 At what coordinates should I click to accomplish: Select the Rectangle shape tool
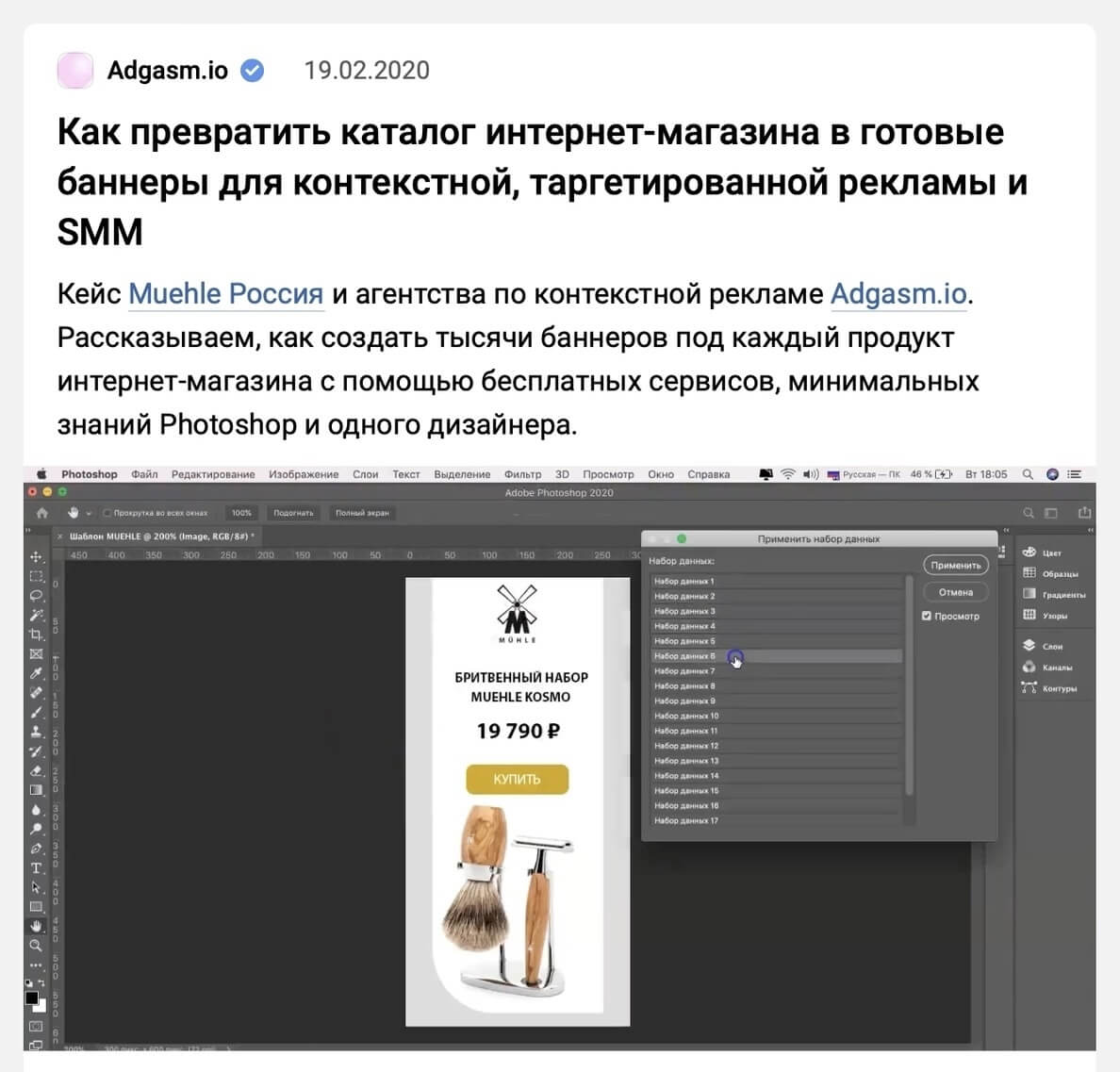click(x=36, y=906)
